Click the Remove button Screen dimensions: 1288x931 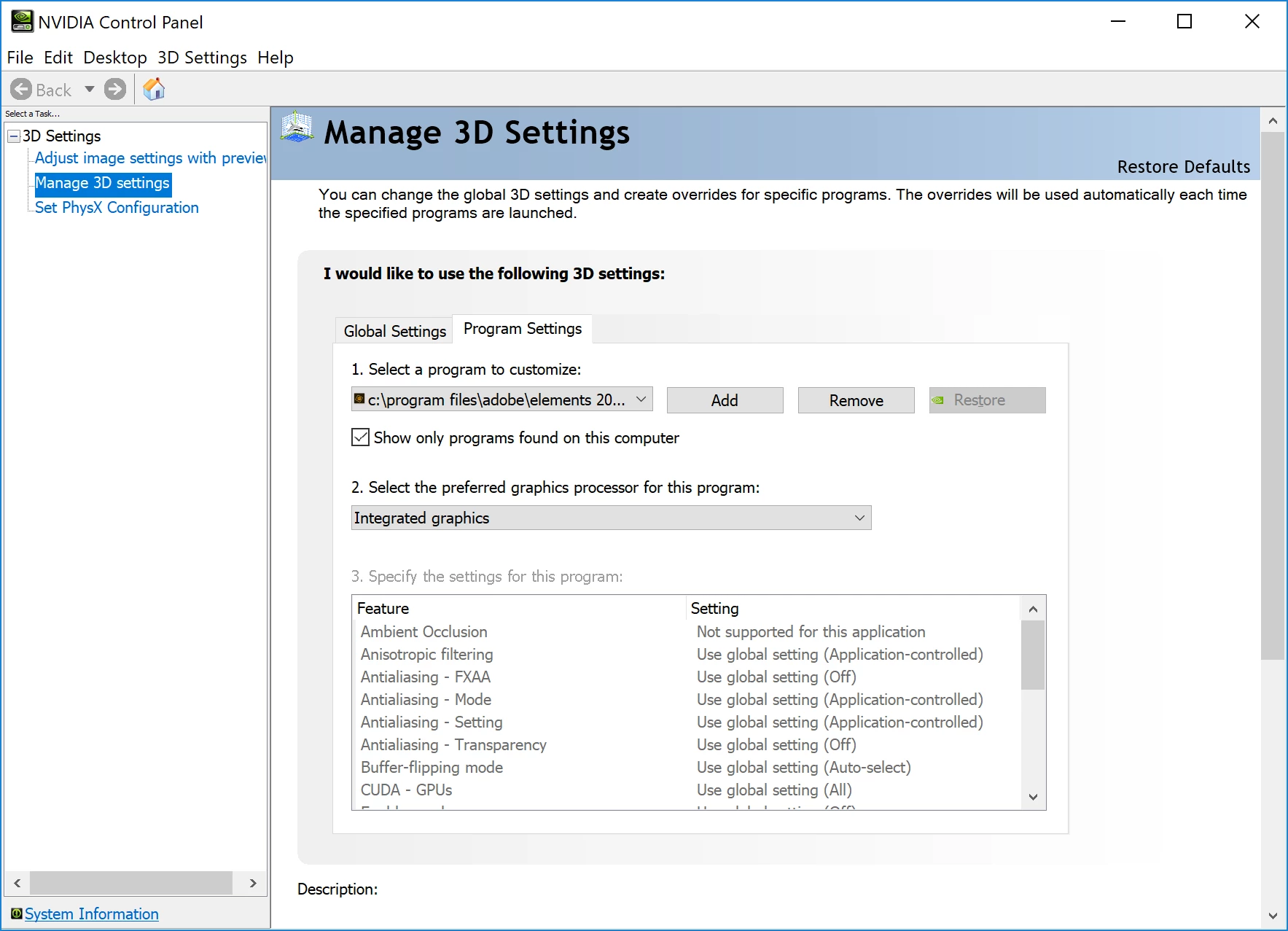856,400
